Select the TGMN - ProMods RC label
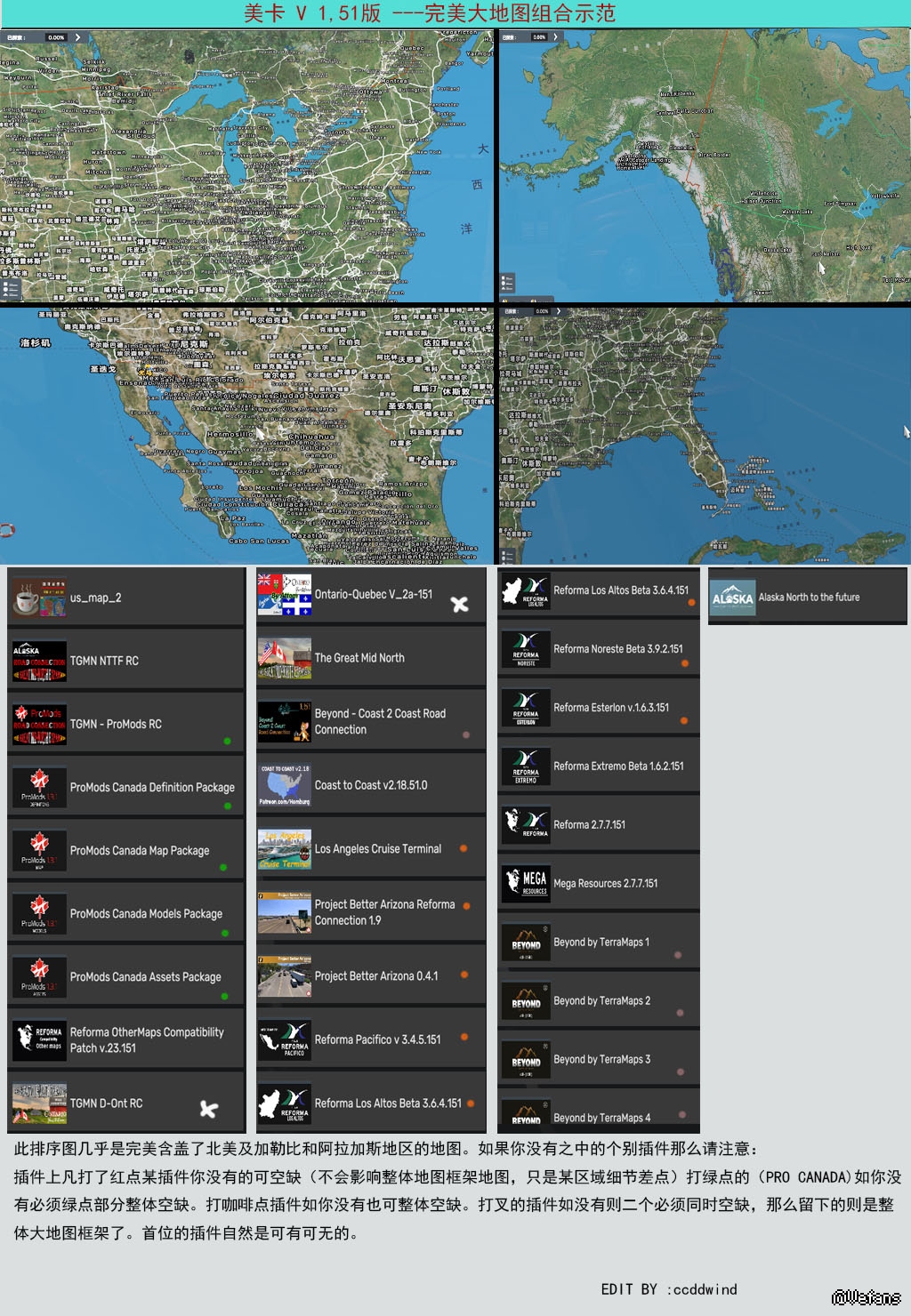911x1316 pixels. pos(116,724)
